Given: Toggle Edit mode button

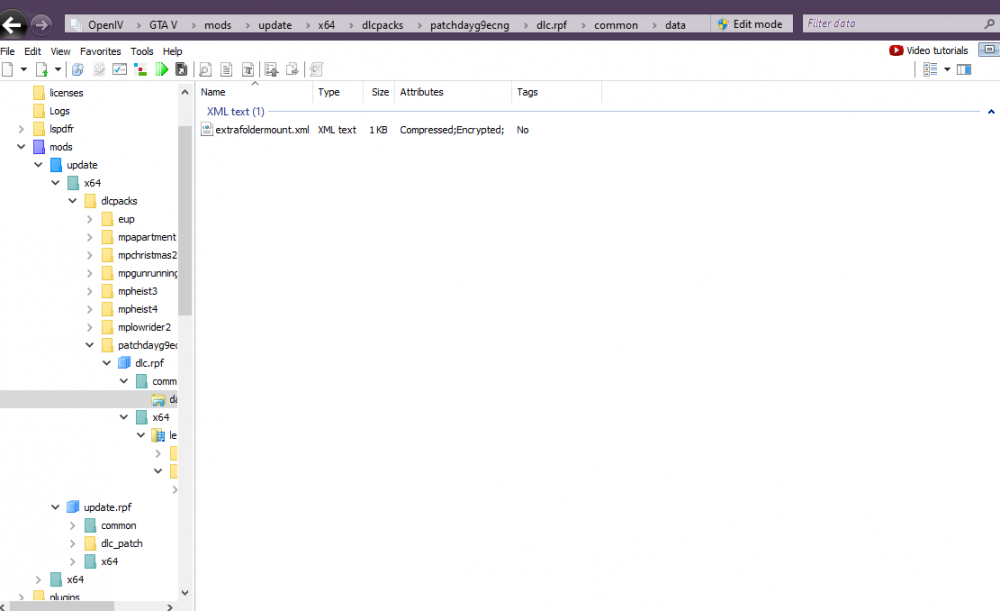Looking at the screenshot, I should click(x=751, y=24).
